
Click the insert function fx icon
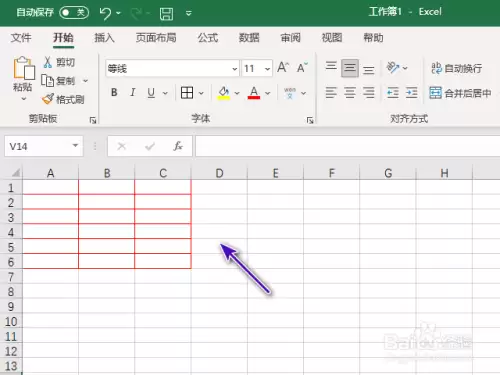(178, 146)
